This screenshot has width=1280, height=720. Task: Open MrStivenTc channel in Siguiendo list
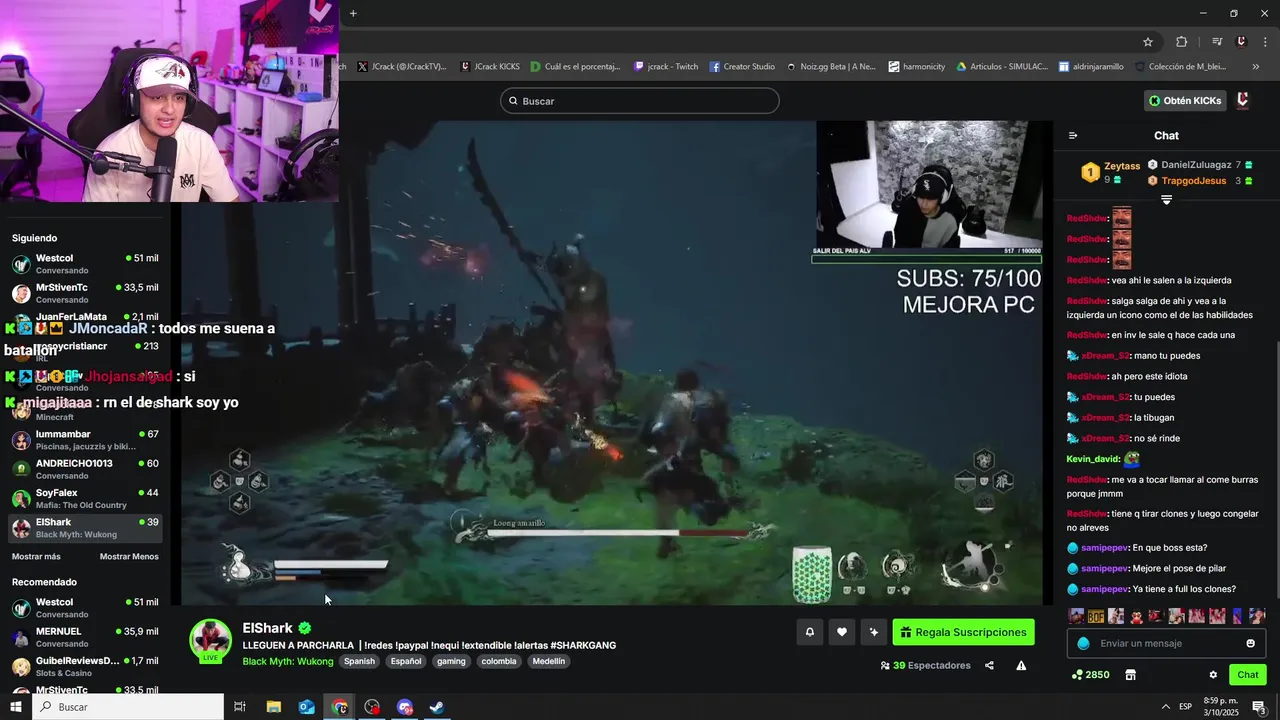(x=85, y=293)
